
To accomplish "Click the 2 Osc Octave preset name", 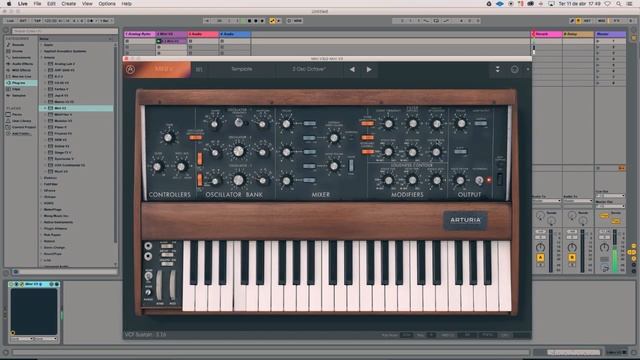I will pos(309,69).
